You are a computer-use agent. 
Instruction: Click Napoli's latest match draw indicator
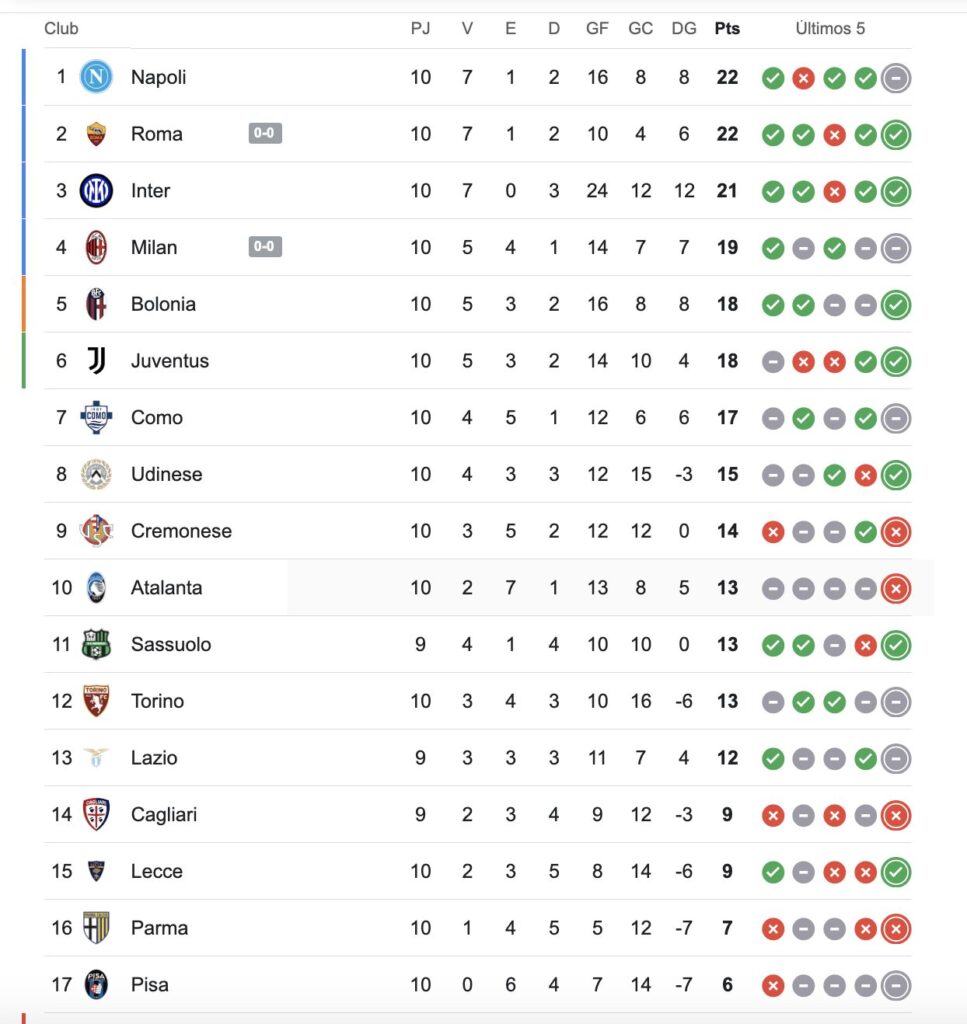(896, 78)
